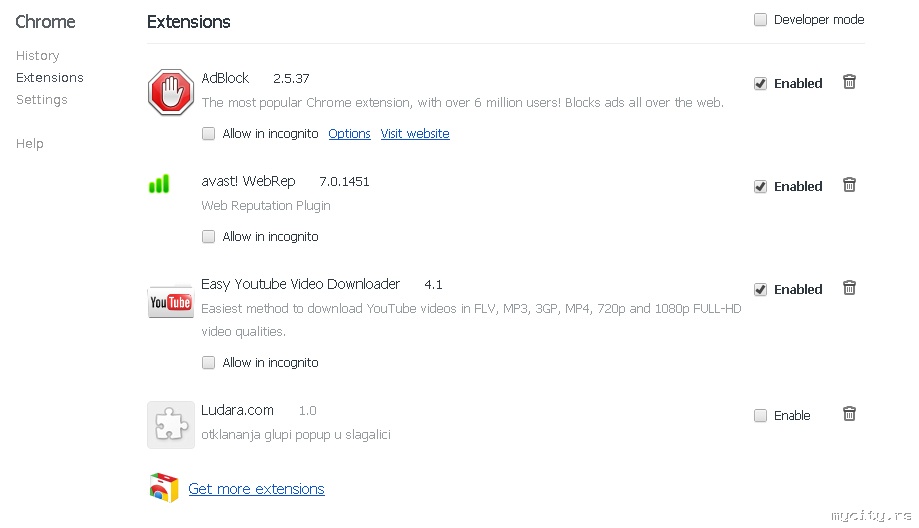The width and height of the screenshot is (919, 528).
Task: Click the Easy Youtube Video Downloader icon
Action: coord(170,302)
